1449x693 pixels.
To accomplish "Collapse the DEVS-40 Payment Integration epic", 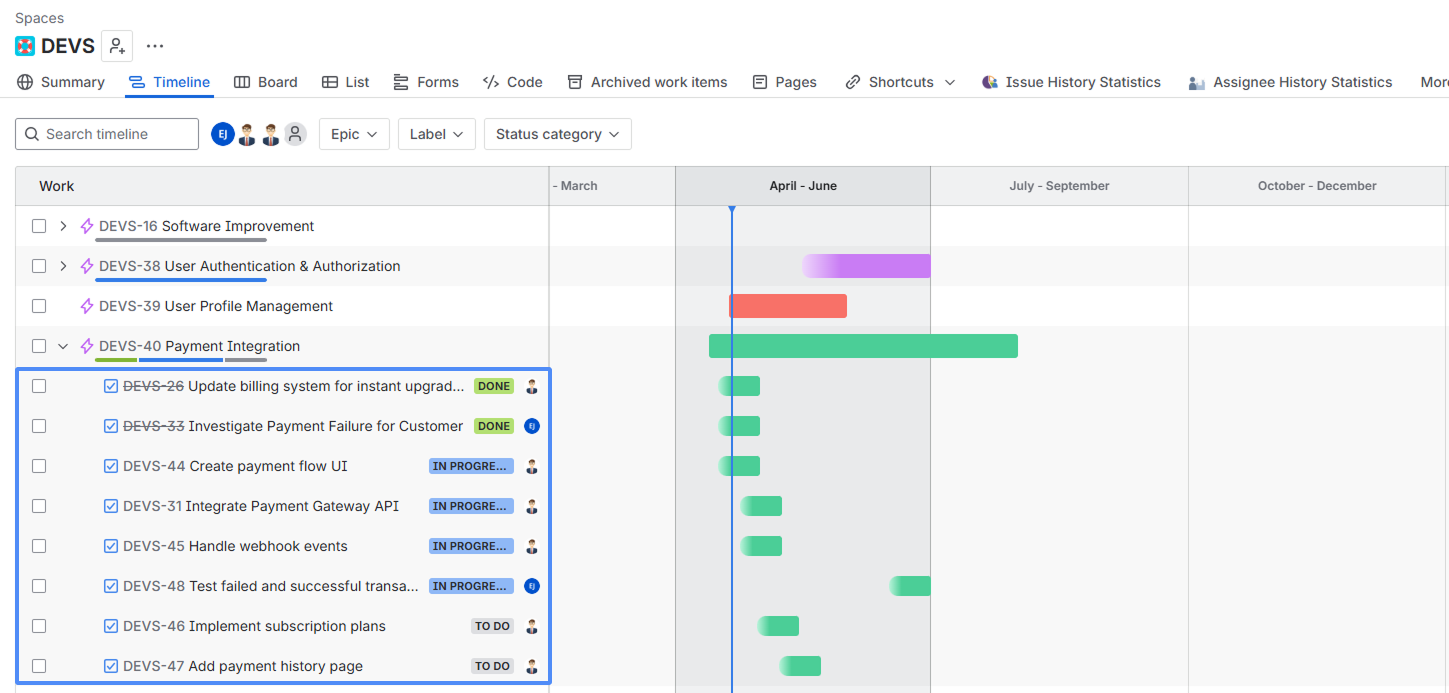I will (63, 346).
